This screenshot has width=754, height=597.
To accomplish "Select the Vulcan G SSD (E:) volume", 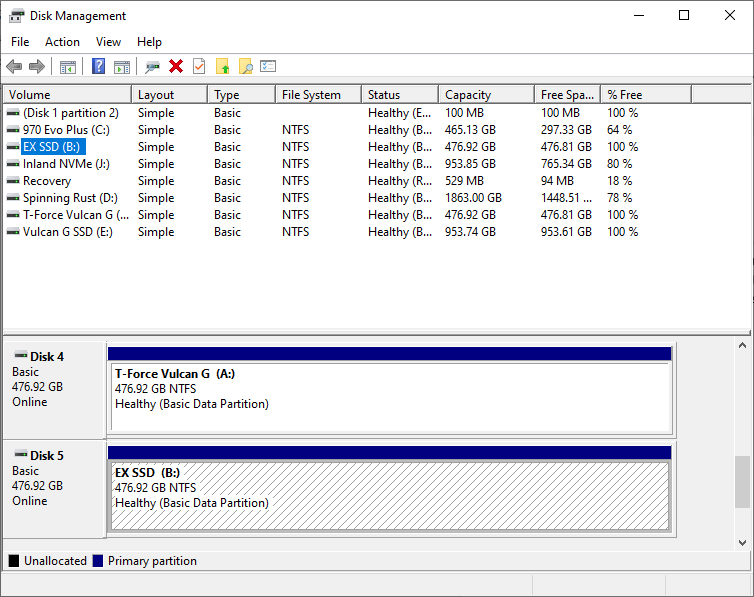I will (348, 232).
